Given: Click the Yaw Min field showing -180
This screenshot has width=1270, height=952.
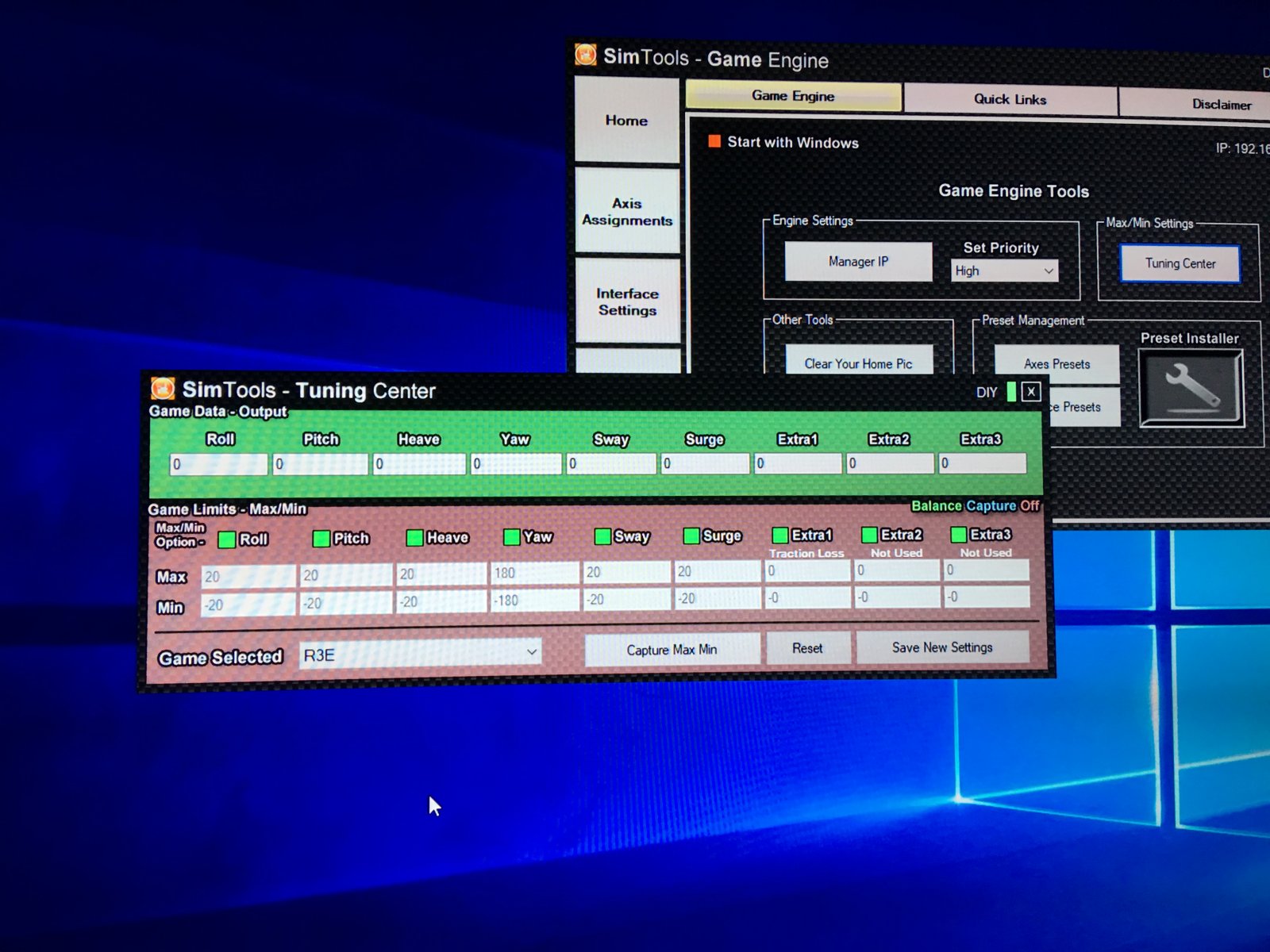Looking at the screenshot, I should [534, 600].
